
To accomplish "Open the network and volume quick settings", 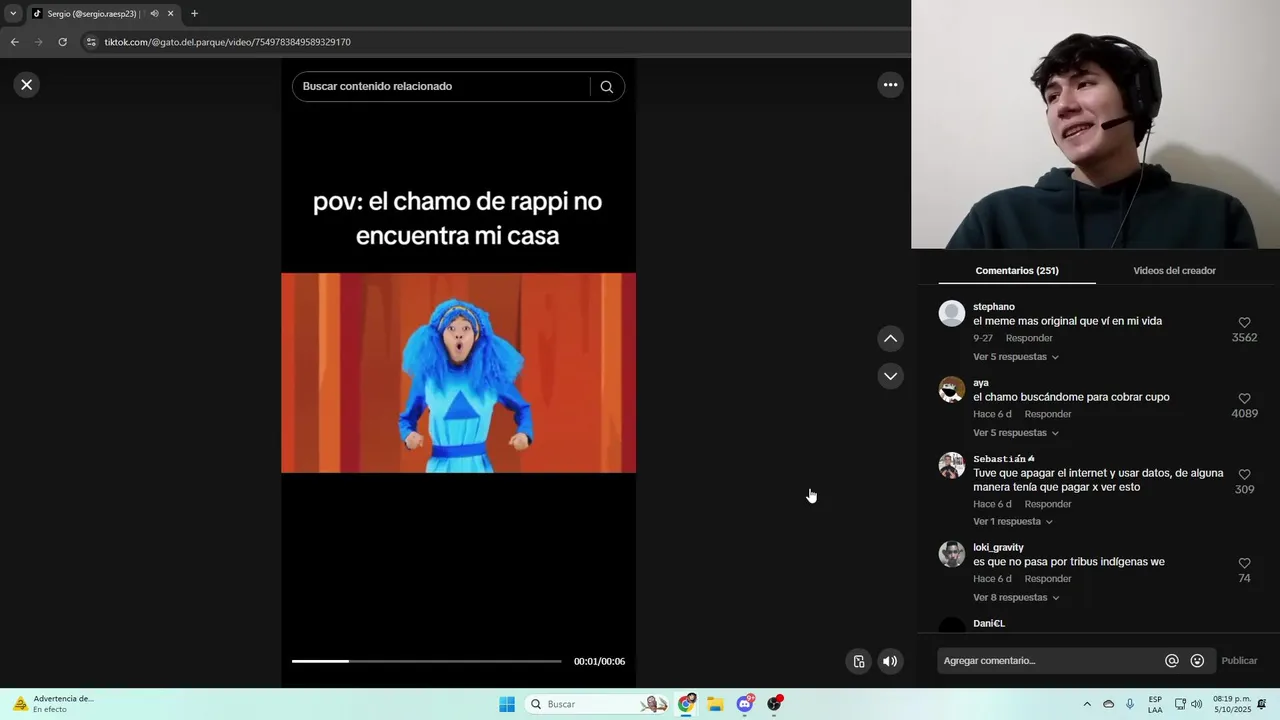I will 1188,704.
